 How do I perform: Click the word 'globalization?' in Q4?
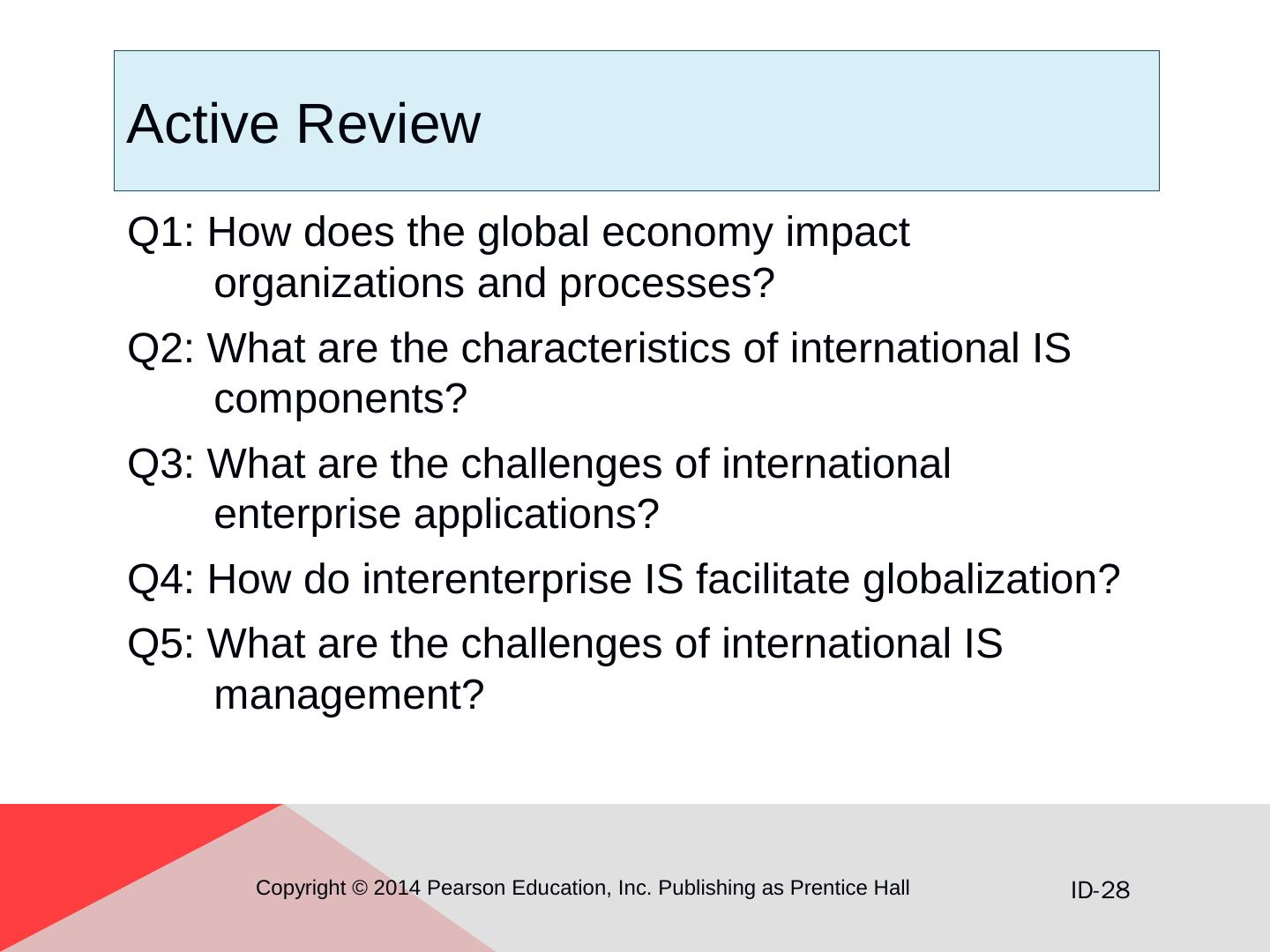click(991, 580)
